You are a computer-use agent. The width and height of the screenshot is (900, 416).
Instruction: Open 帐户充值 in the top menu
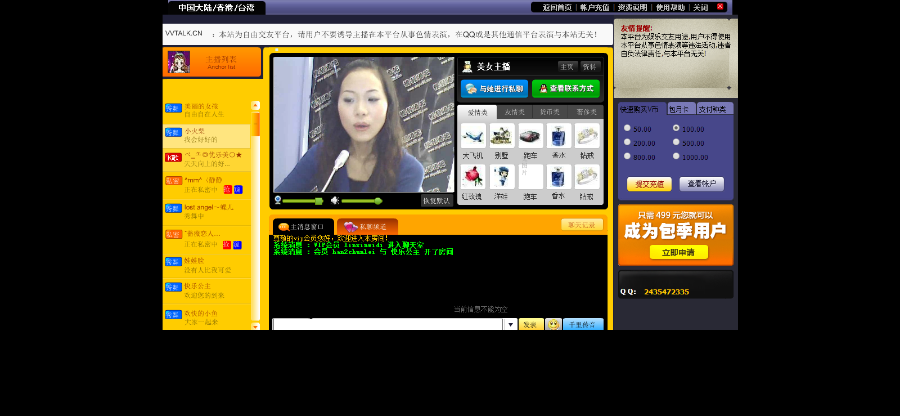595,7
